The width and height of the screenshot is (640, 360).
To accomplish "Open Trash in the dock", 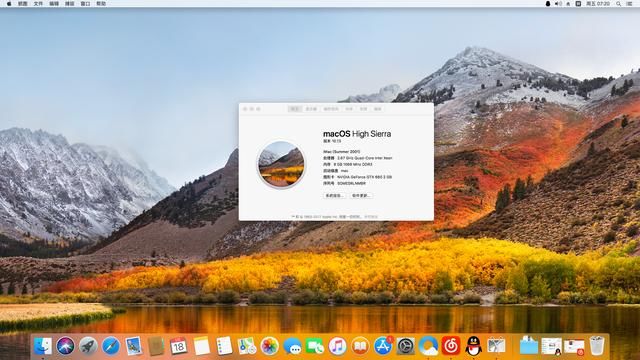I will pyautogui.click(x=597, y=346).
